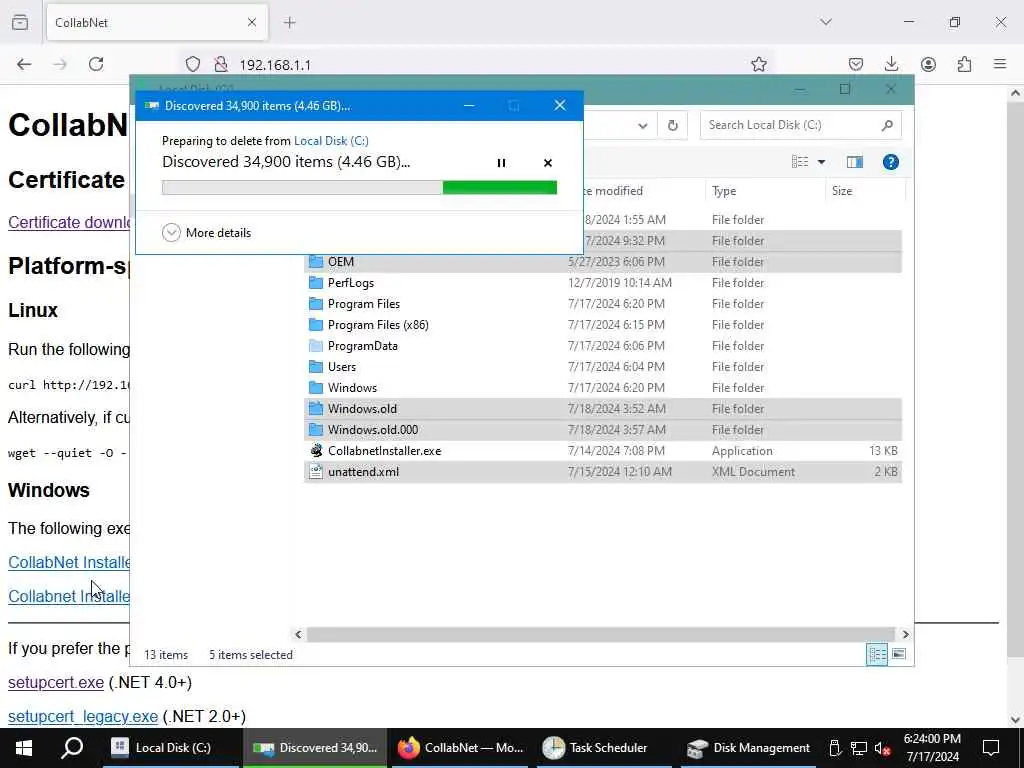Screen dimensions: 1024x768
Task: Switch Explorer to large icons view
Action: pyautogui.click(x=899, y=654)
